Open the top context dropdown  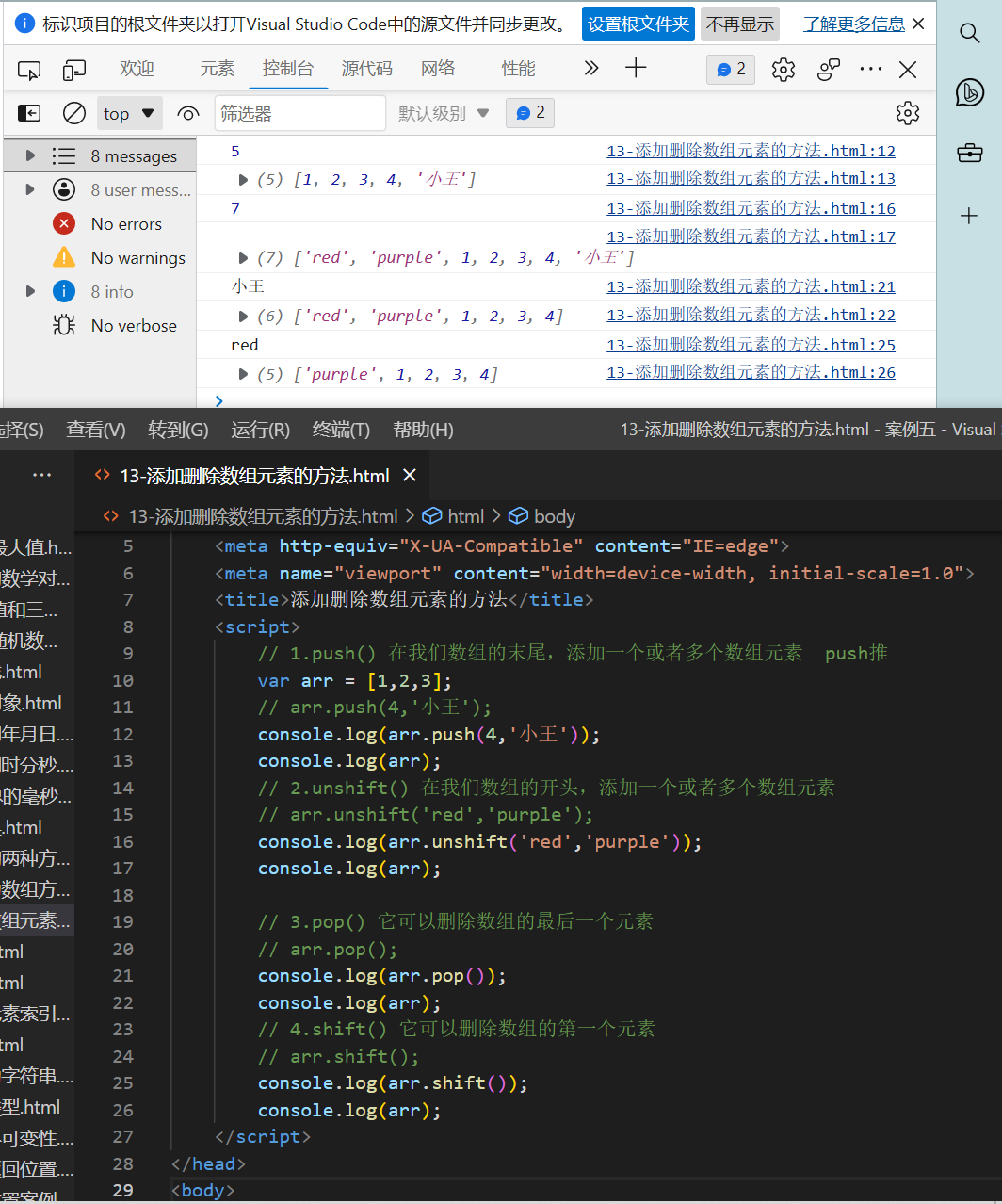click(130, 113)
